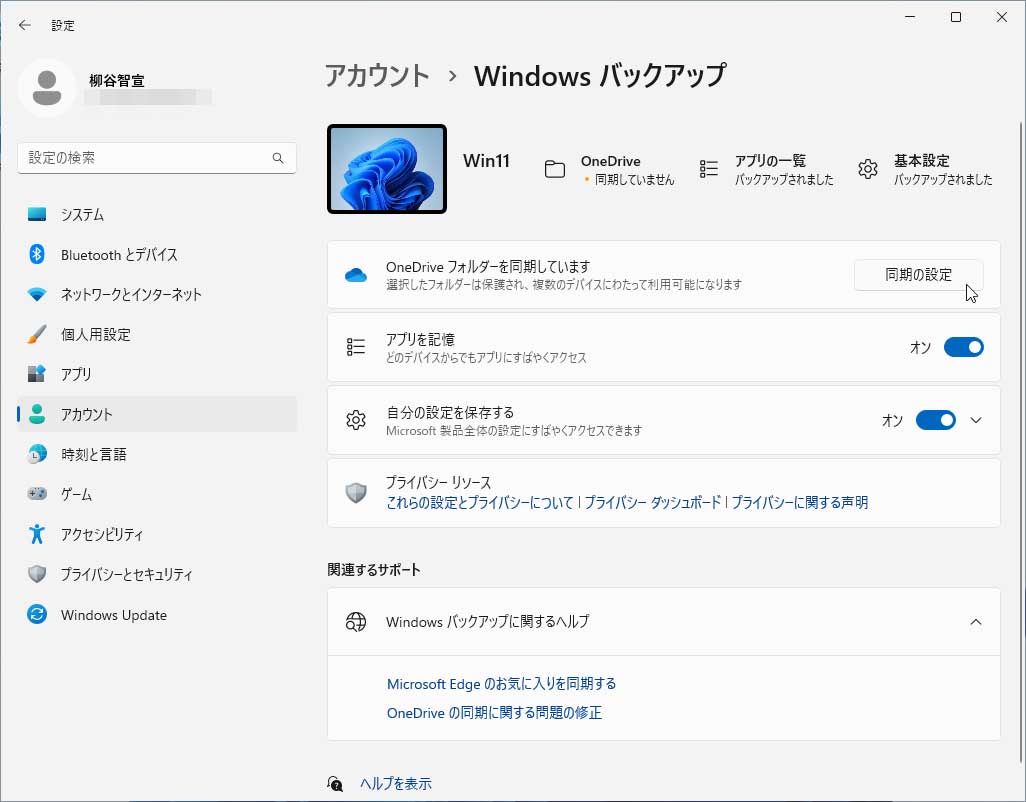Select 個人用設定 in the sidebar
The image size is (1026, 802).
coord(157,334)
